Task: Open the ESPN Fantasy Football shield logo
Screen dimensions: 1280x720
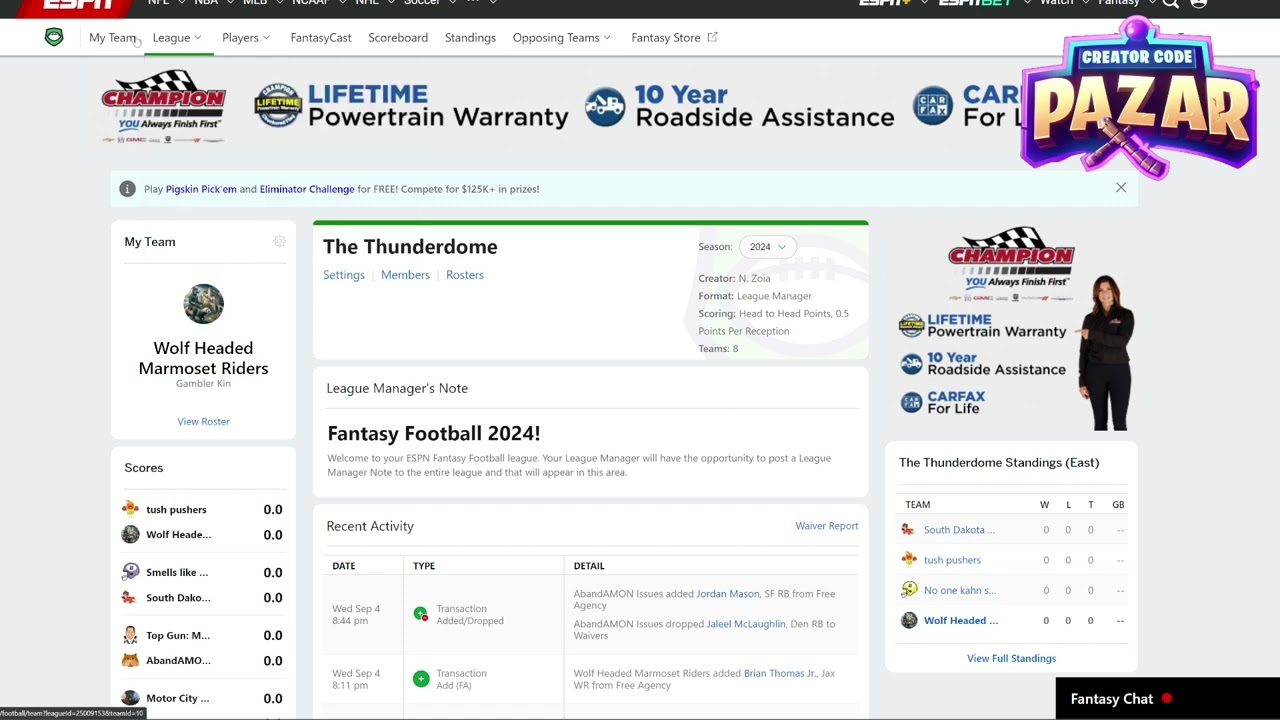Action: [x=54, y=37]
